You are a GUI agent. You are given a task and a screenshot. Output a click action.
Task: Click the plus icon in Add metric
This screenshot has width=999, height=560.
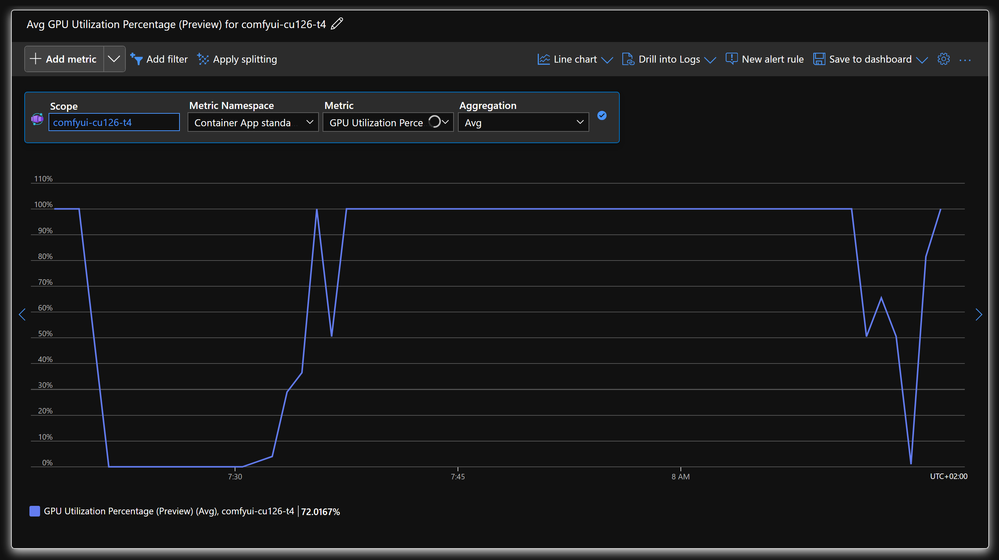[36, 59]
